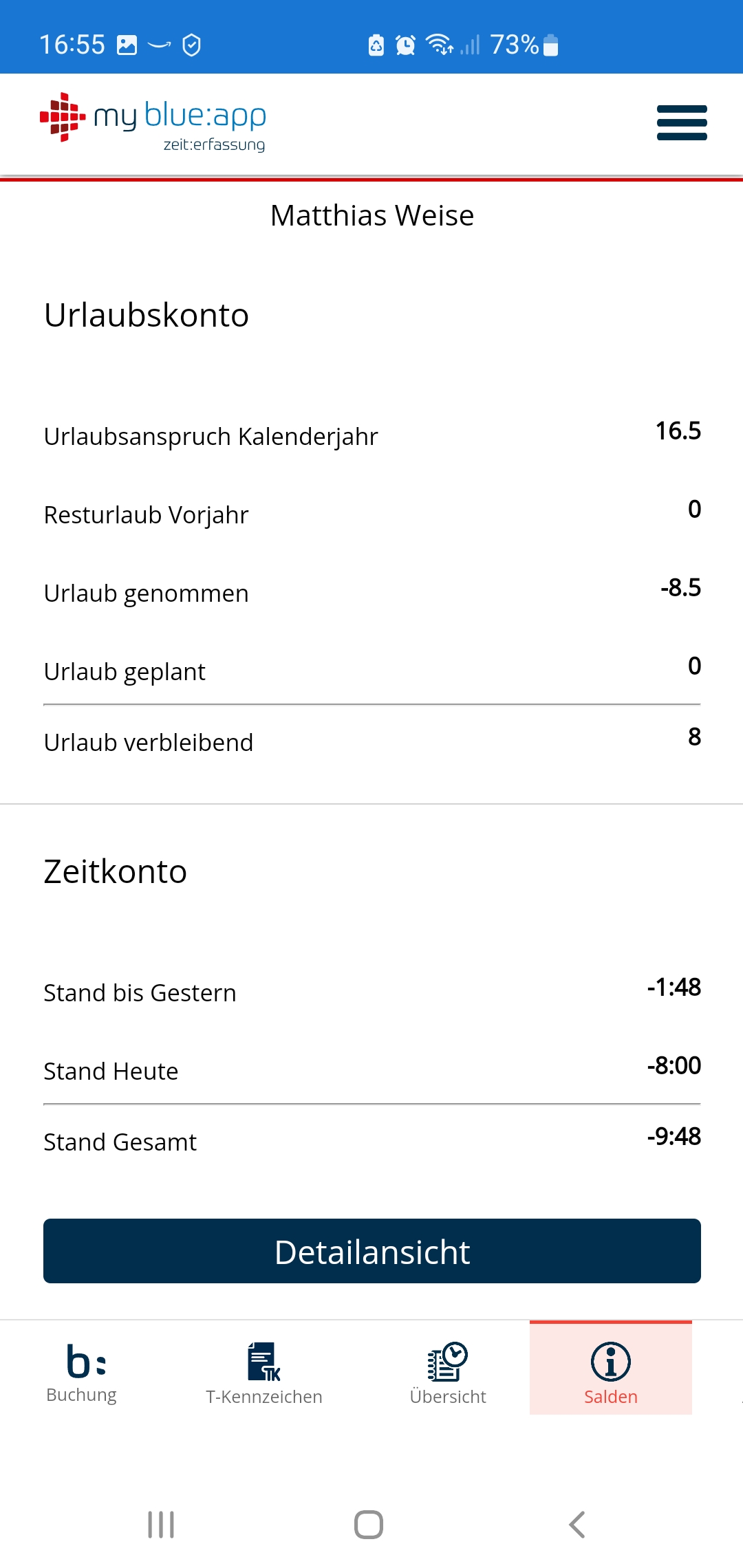Tap the Stand Heute row
The height and width of the screenshot is (1568, 743).
(371, 1071)
